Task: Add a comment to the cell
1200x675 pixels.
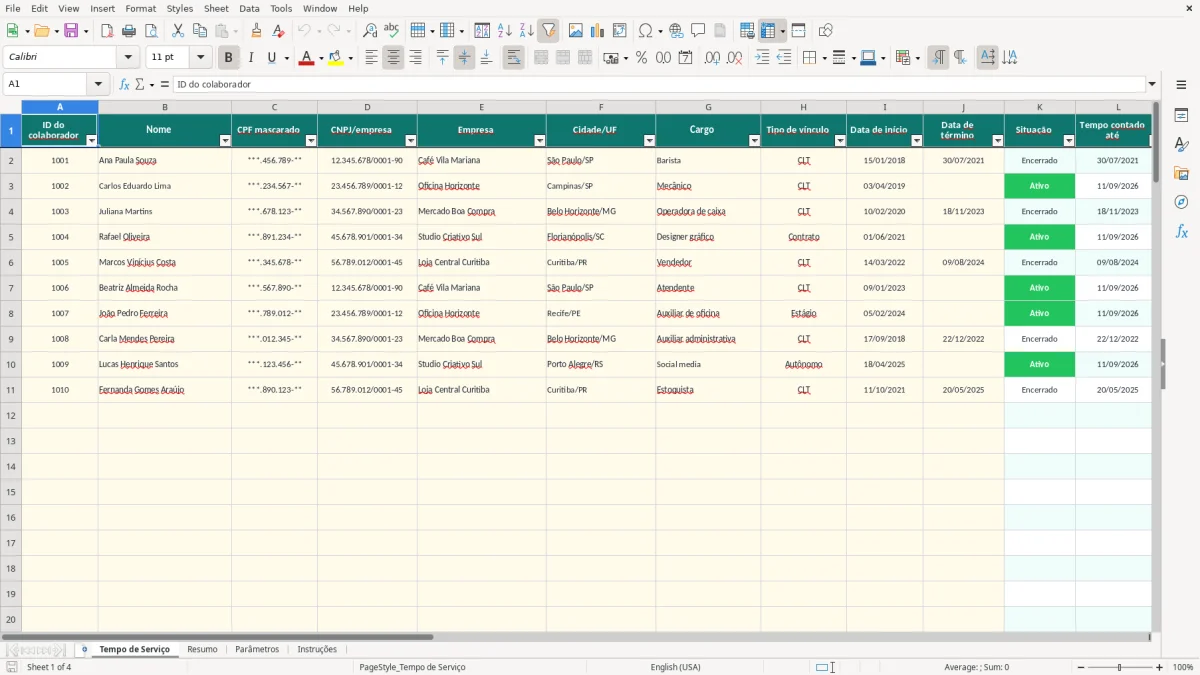Action: [698, 31]
